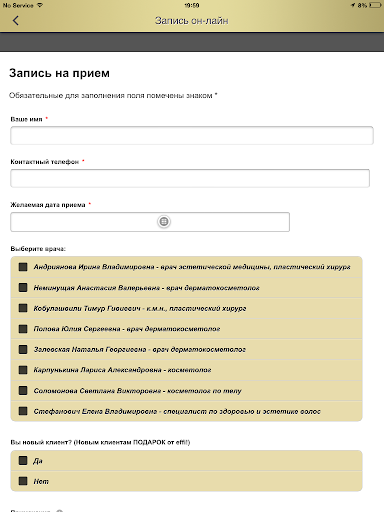Tick Попова Юлия Сергеевна checkbox
This screenshot has width=384, height=512.
pos(23,329)
